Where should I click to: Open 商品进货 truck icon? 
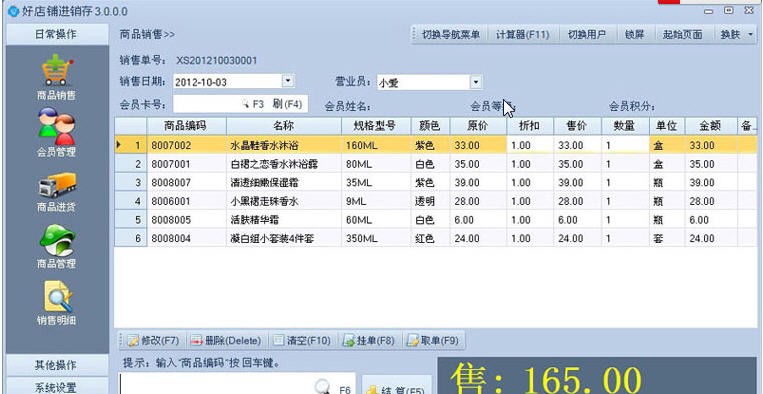(x=57, y=185)
